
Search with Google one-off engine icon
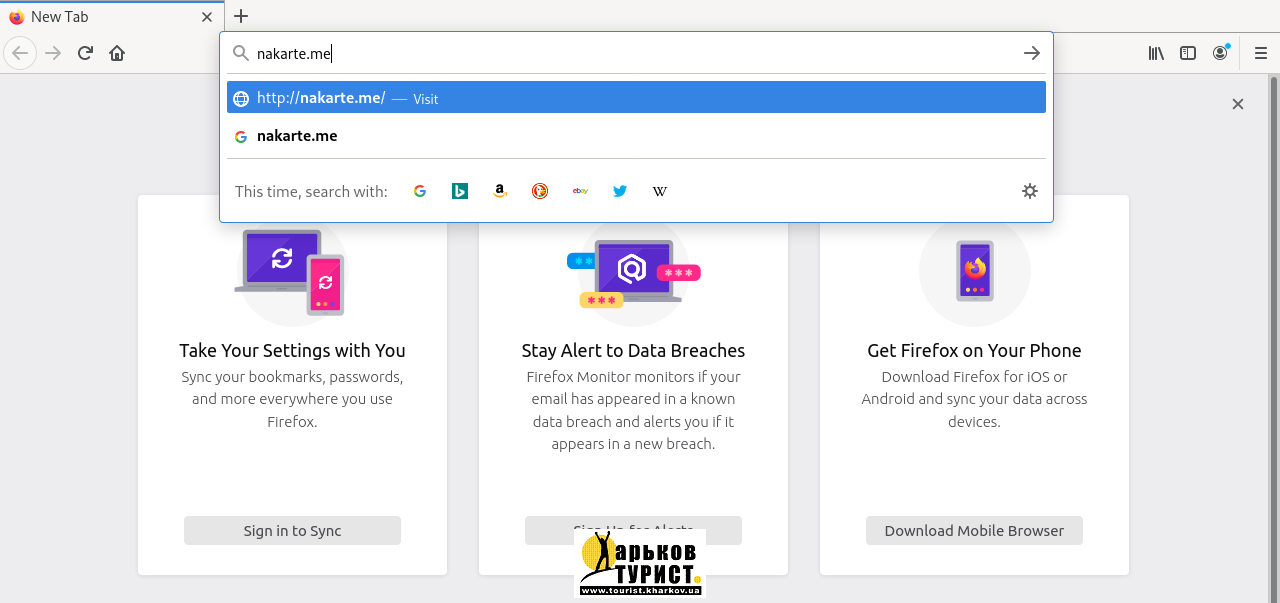pyautogui.click(x=420, y=191)
